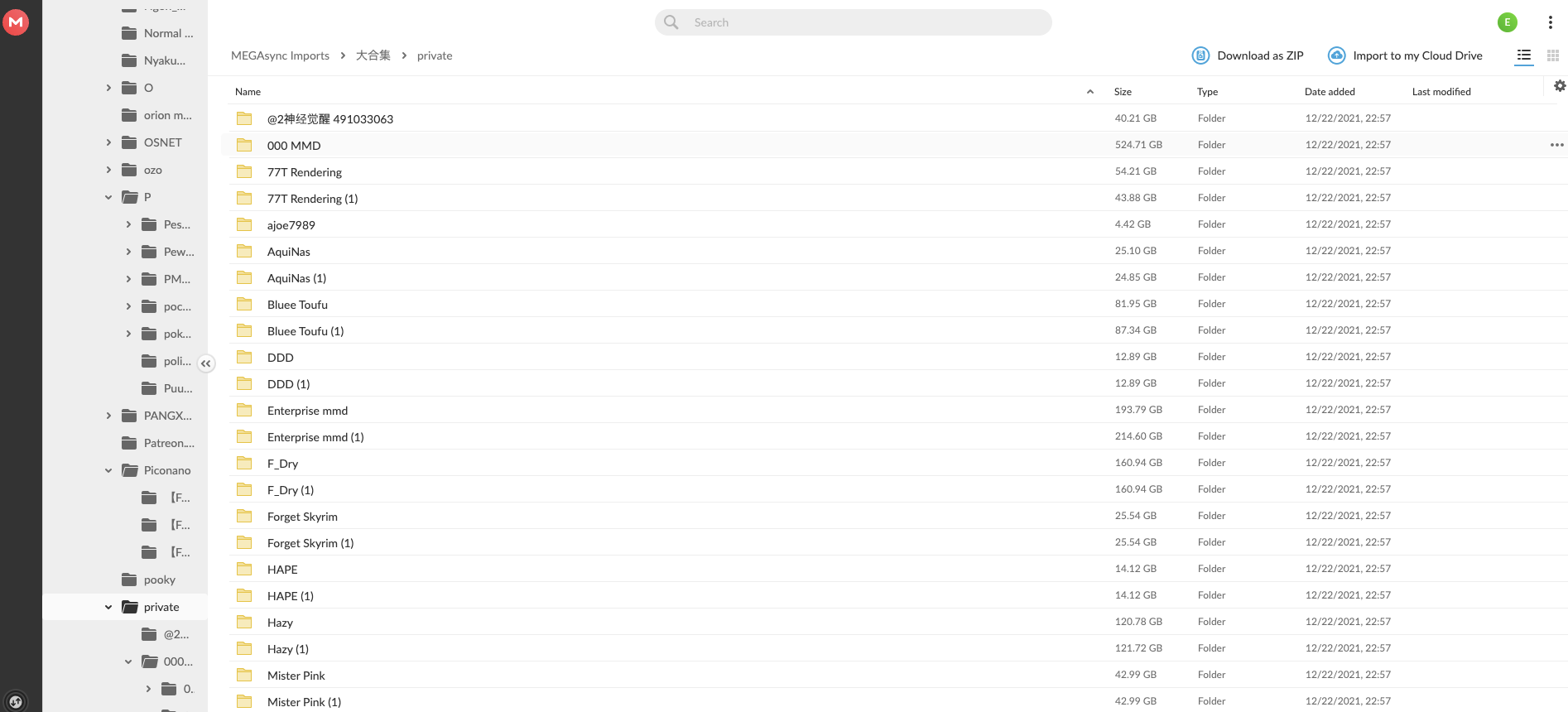Click folder icon of ajoe7989 row
1568x712 pixels.
(x=244, y=224)
